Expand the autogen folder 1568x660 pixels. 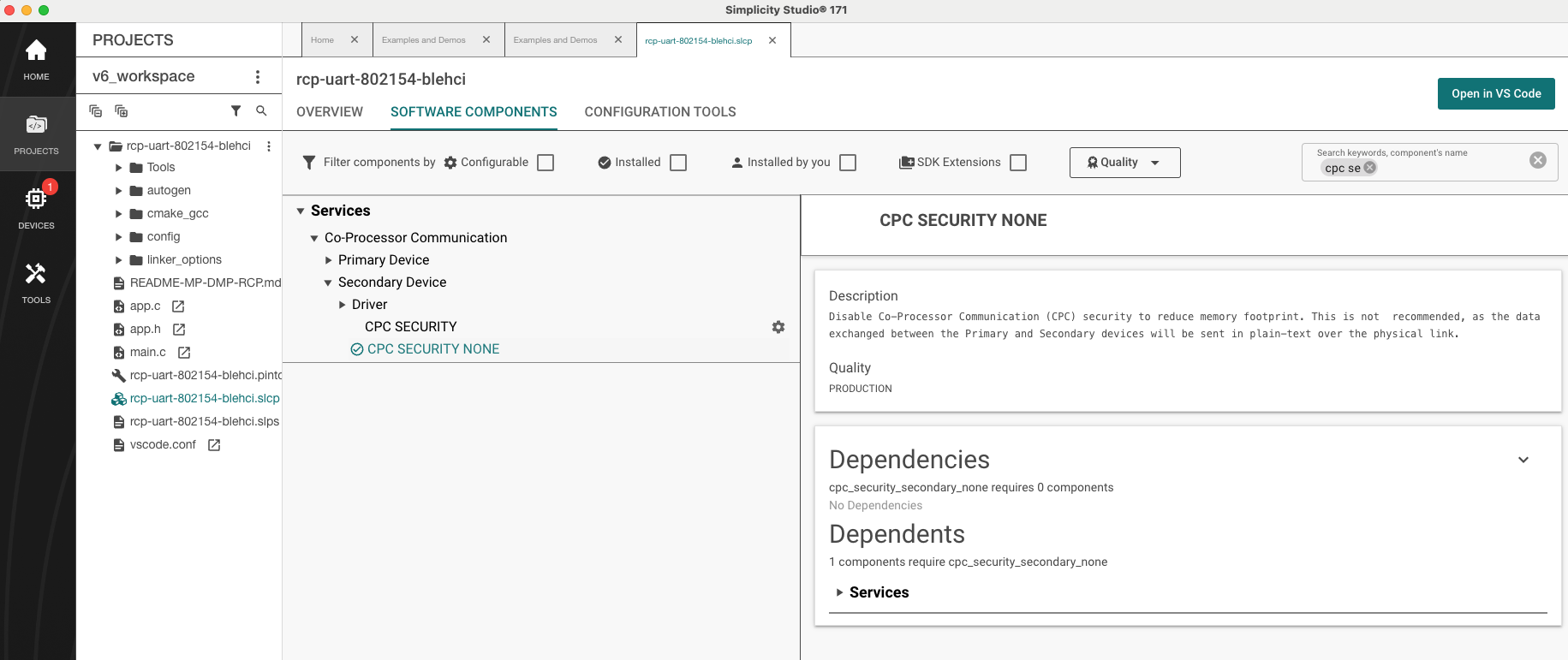(119, 191)
